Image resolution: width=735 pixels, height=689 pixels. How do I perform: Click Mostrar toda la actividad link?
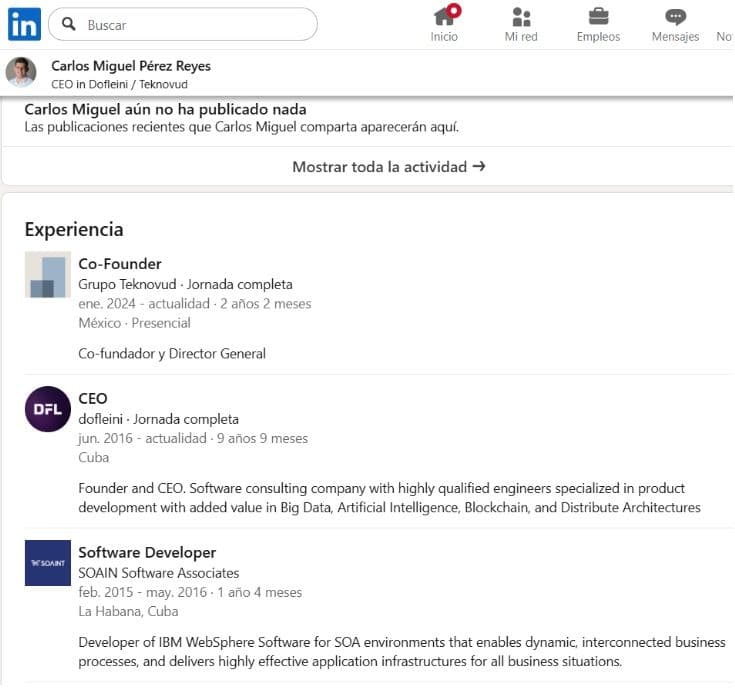click(x=388, y=167)
